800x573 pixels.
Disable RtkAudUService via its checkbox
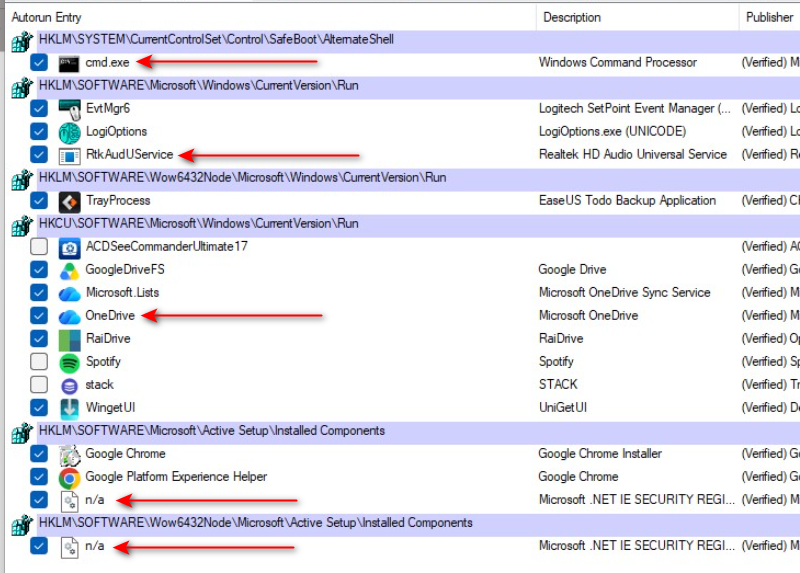(39, 154)
